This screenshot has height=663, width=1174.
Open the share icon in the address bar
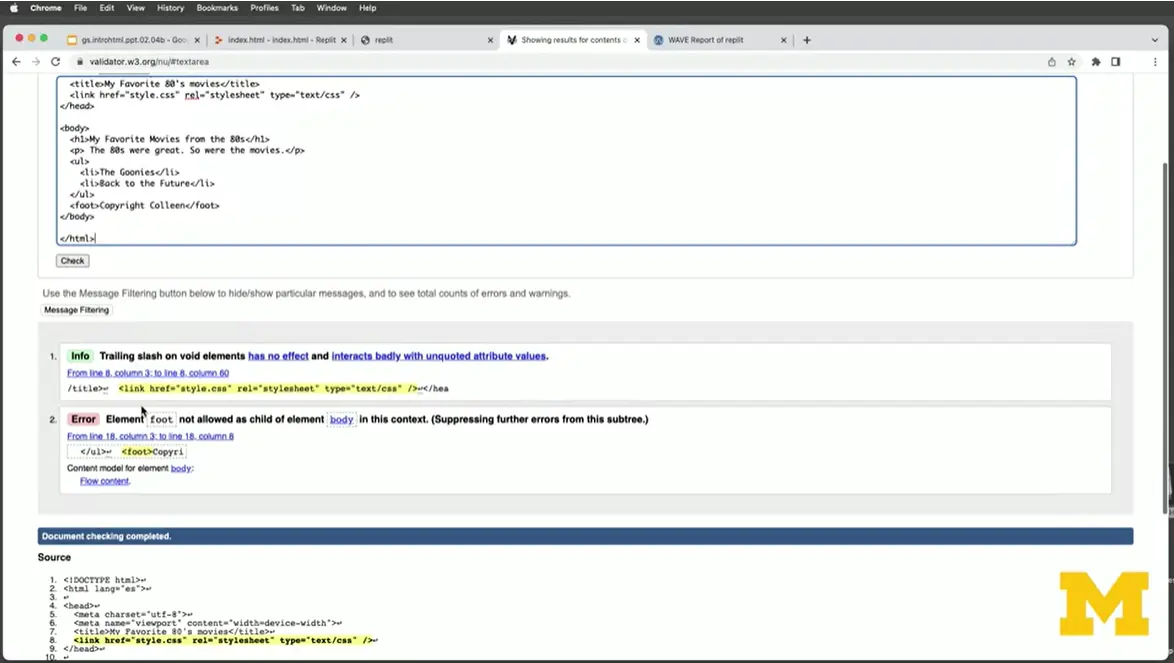coord(1051,61)
